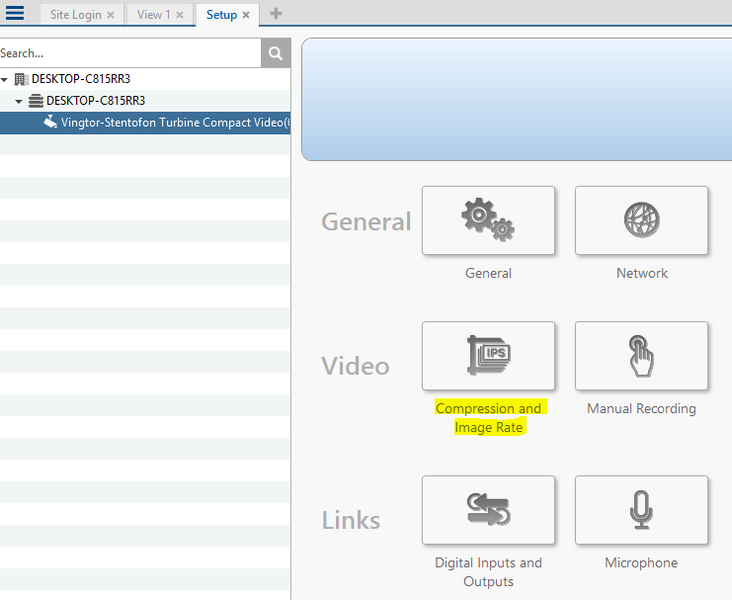
Task: Collapse the top DESKTOP-C815RR3 site node
Action: point(5,79)
